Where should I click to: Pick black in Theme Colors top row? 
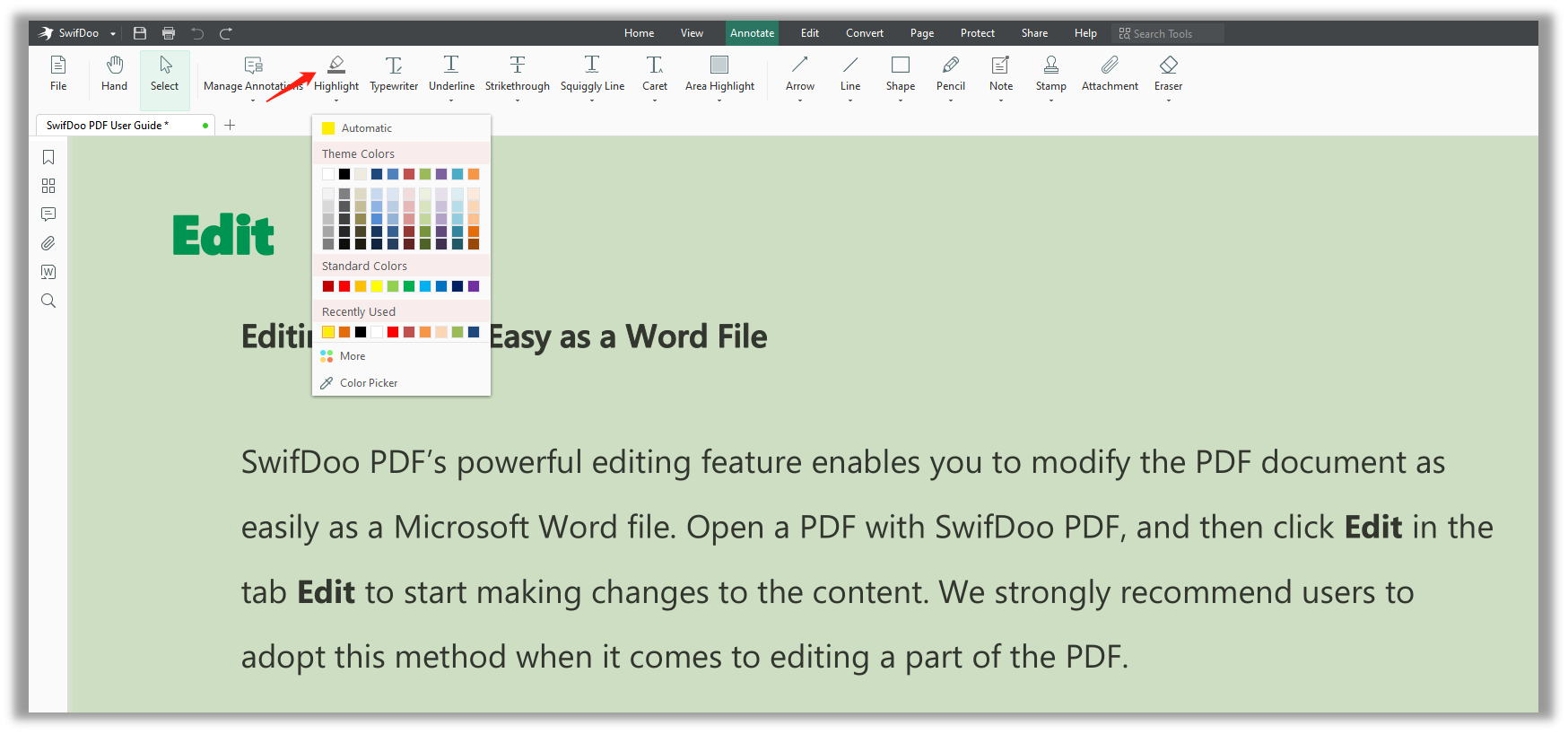[344, 174]
